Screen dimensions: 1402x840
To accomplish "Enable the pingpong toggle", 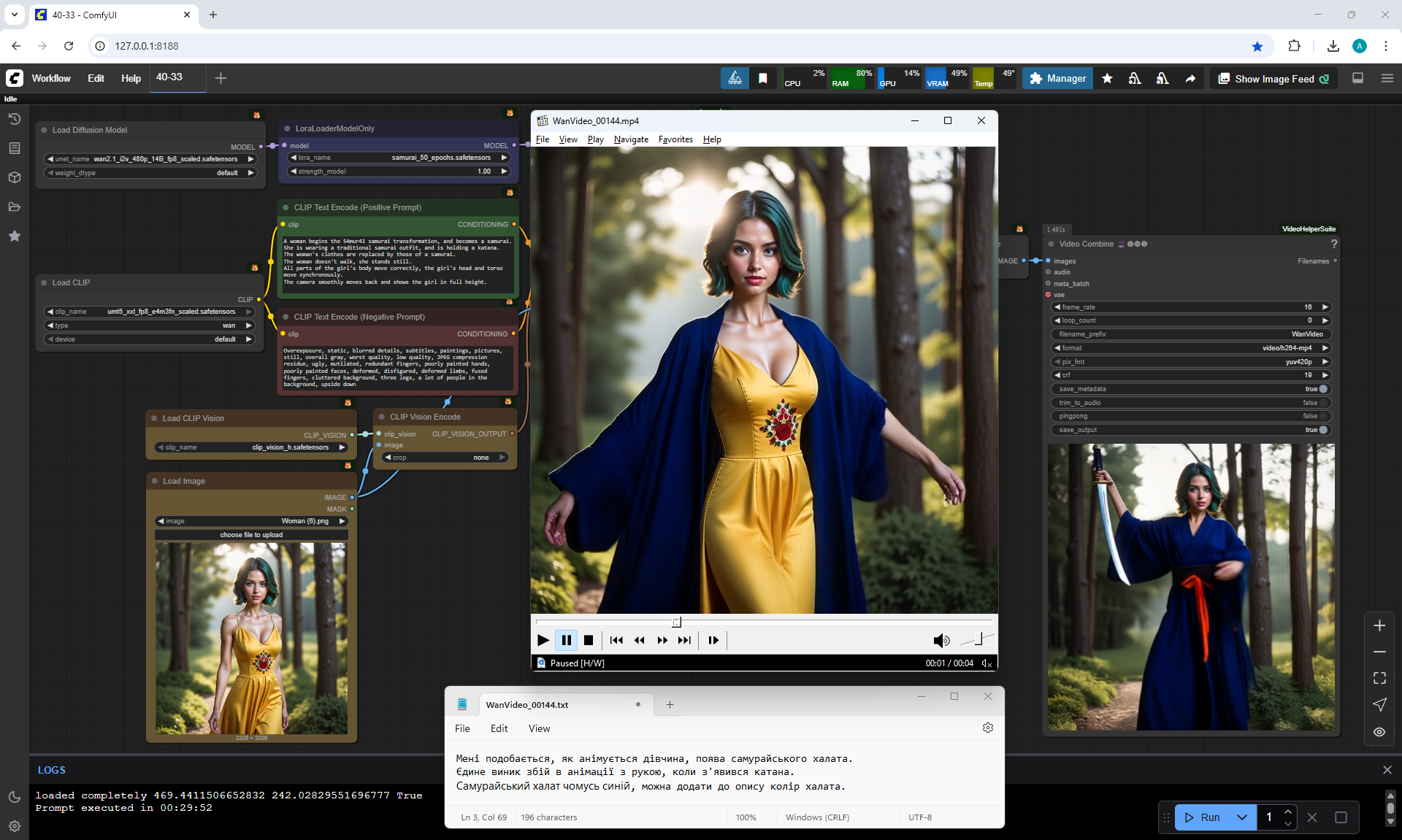I will 1322,416.
